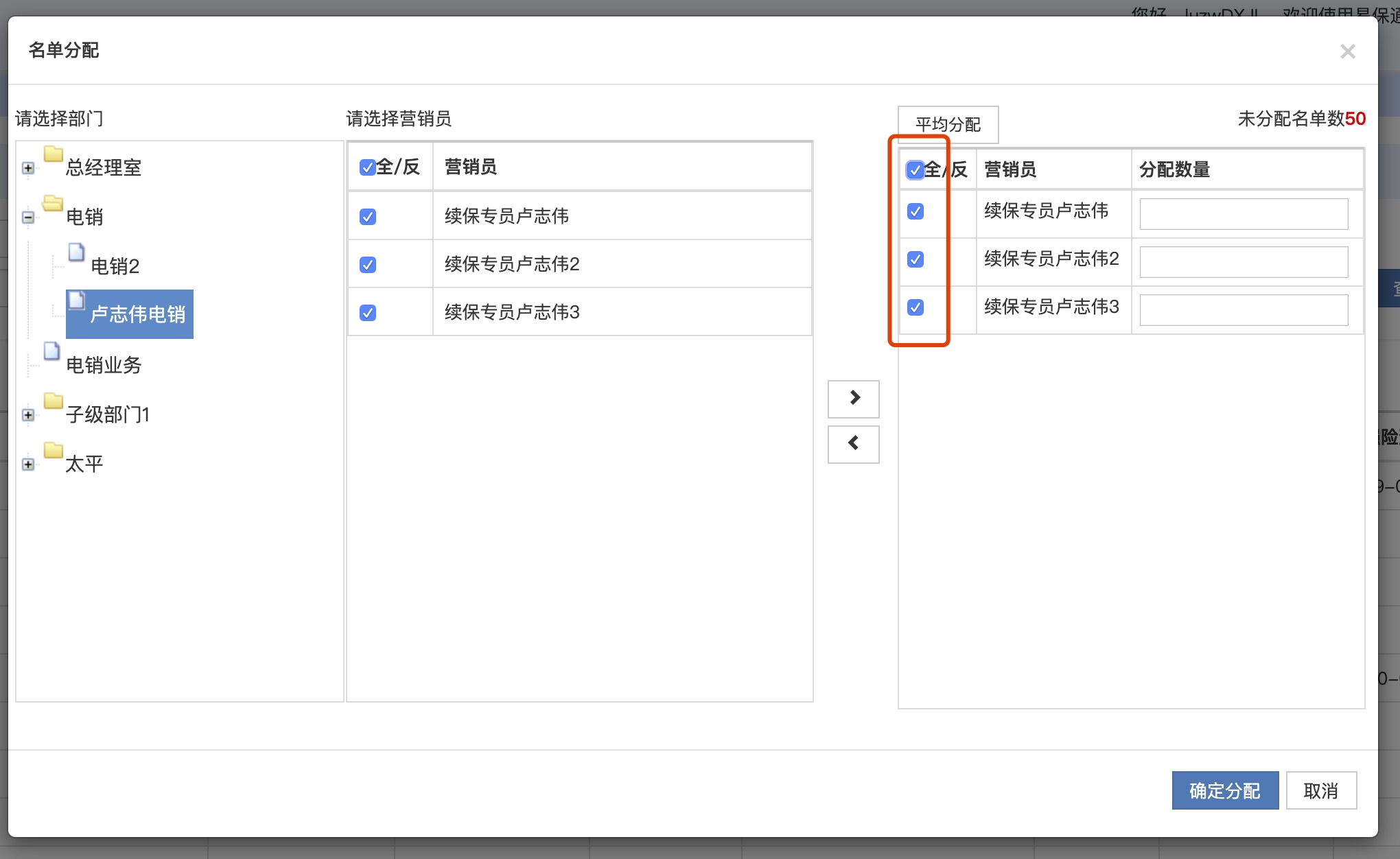This screenshot has height=859, width=1400.
Task: Click the 电销业务 document icon
Action: tap(51, 351)
